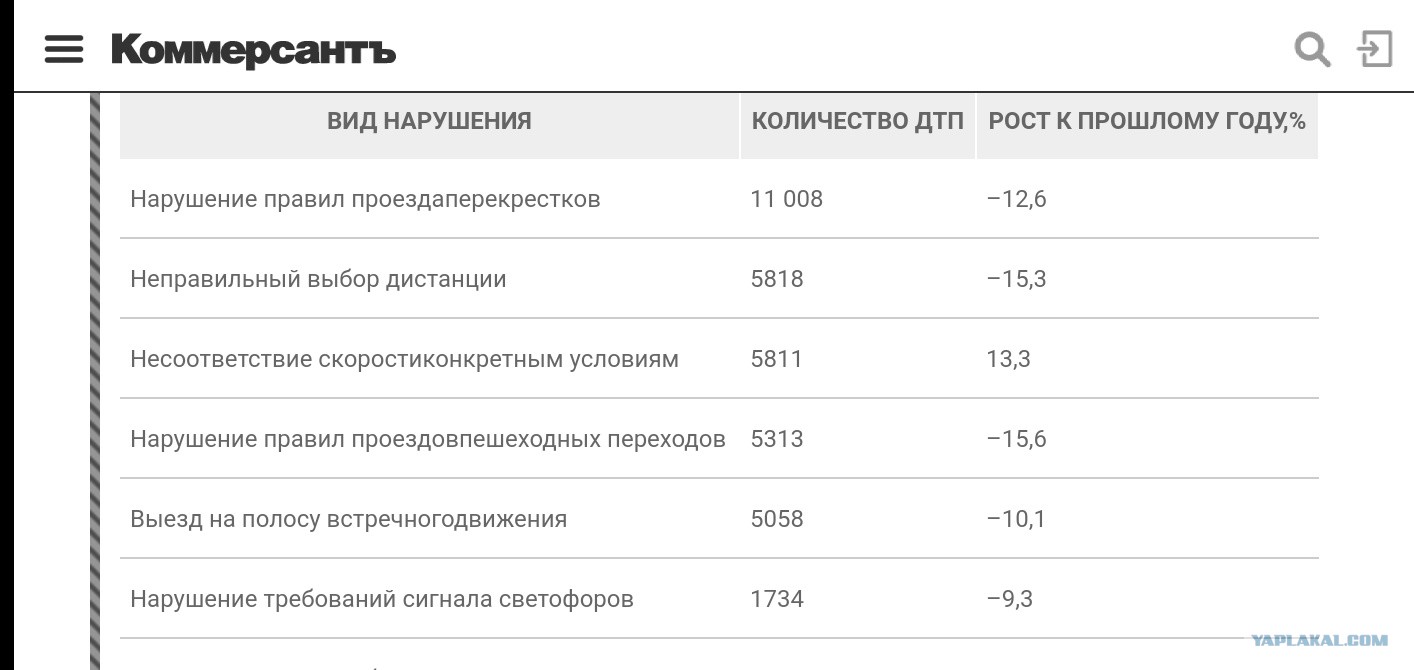
Task: Click the 1734 accident count cell
Action: (777, 599)
